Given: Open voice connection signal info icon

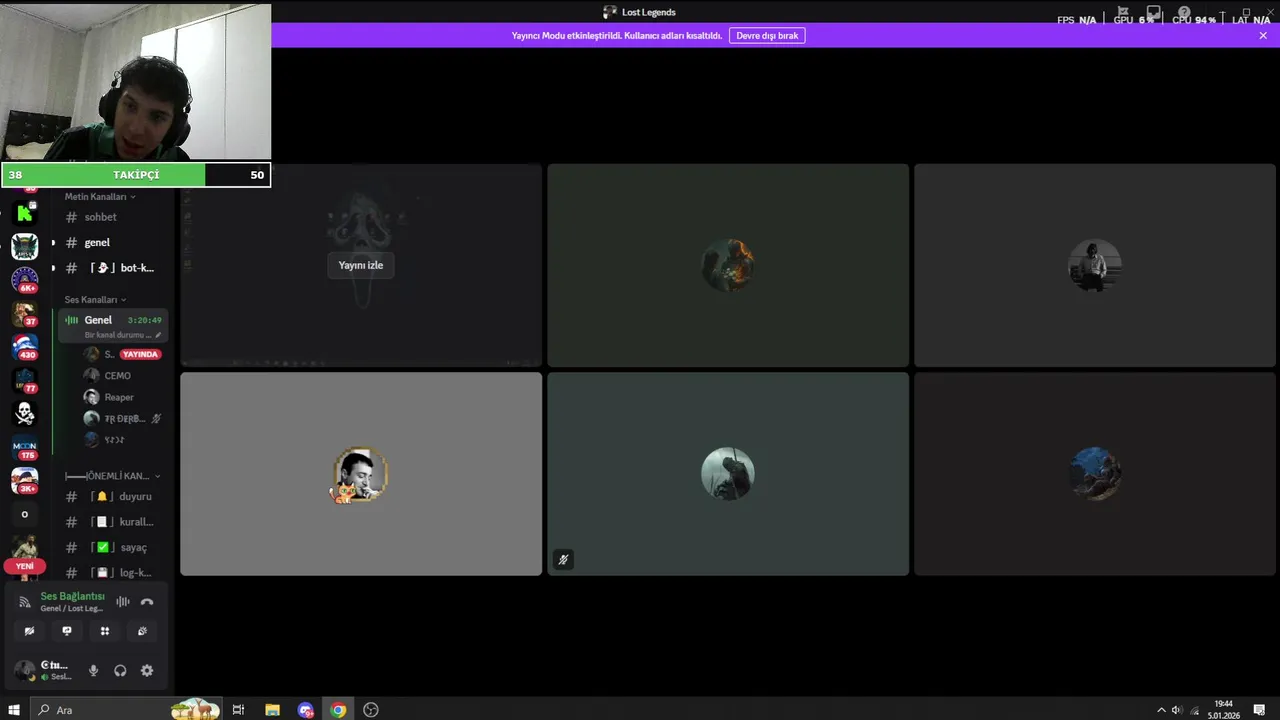Looking at the screenshot, I should 25,602.
